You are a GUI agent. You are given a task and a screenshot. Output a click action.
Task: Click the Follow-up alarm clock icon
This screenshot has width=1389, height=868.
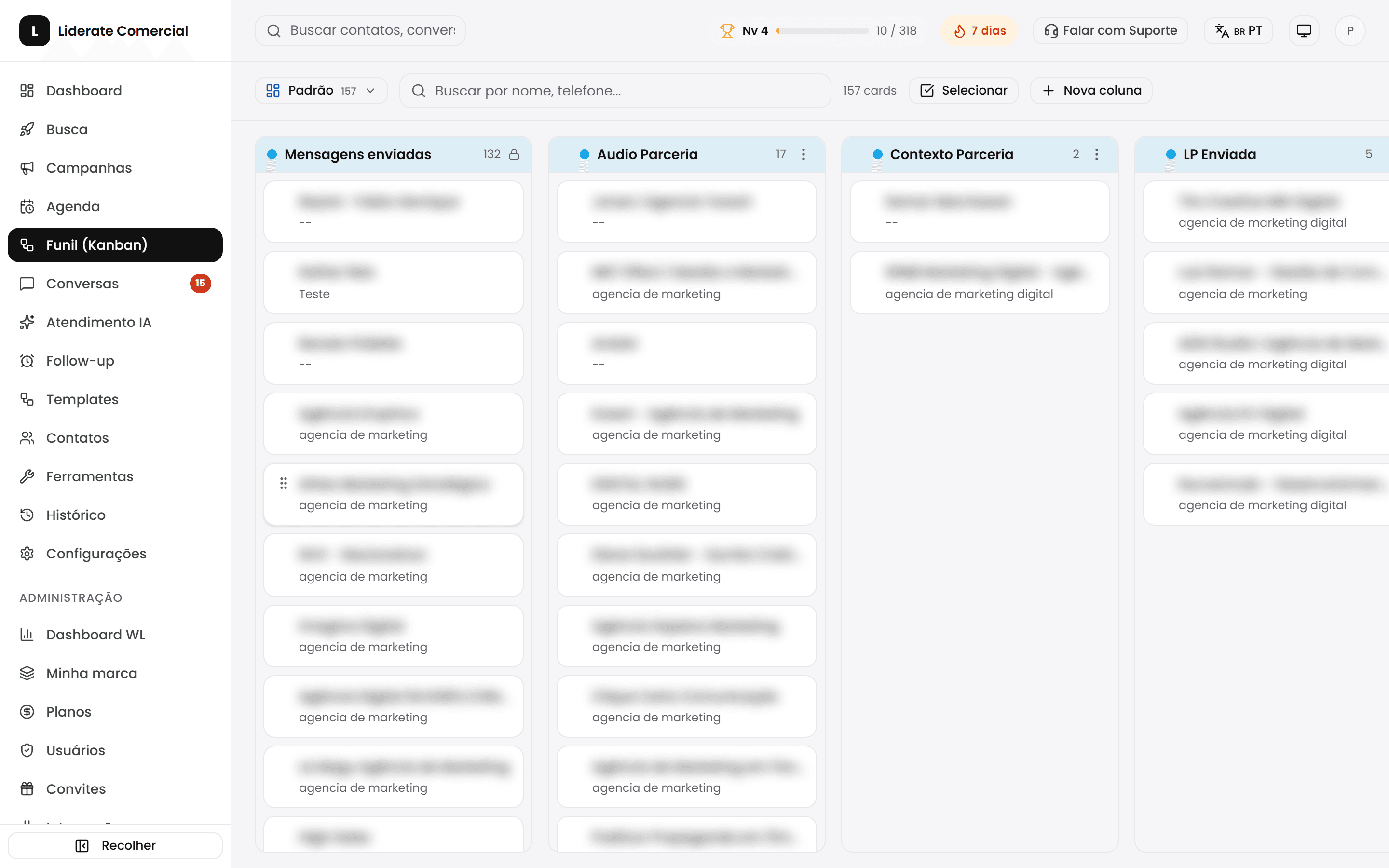(x=27, y=361)
